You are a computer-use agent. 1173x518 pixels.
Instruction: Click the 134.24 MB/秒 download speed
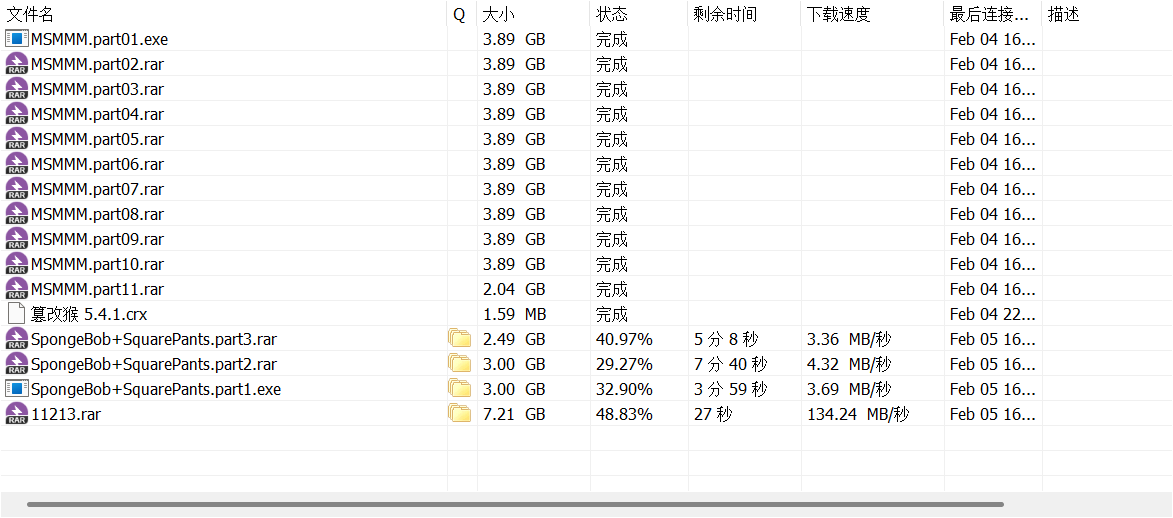tap(858, 414)
